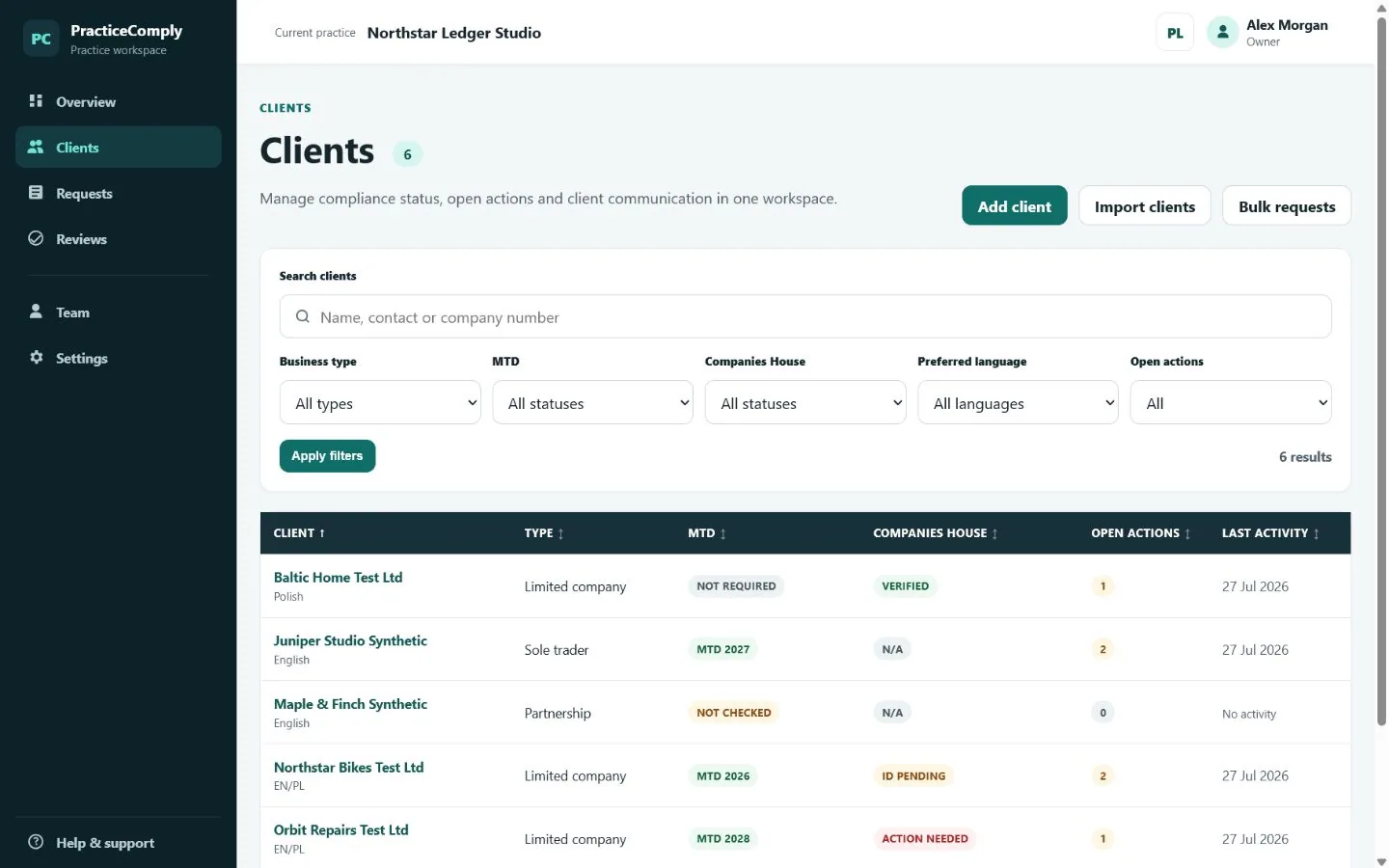Click the Overview grid icon in sidebar
1389x868 pixels.
tap(36, 101)
